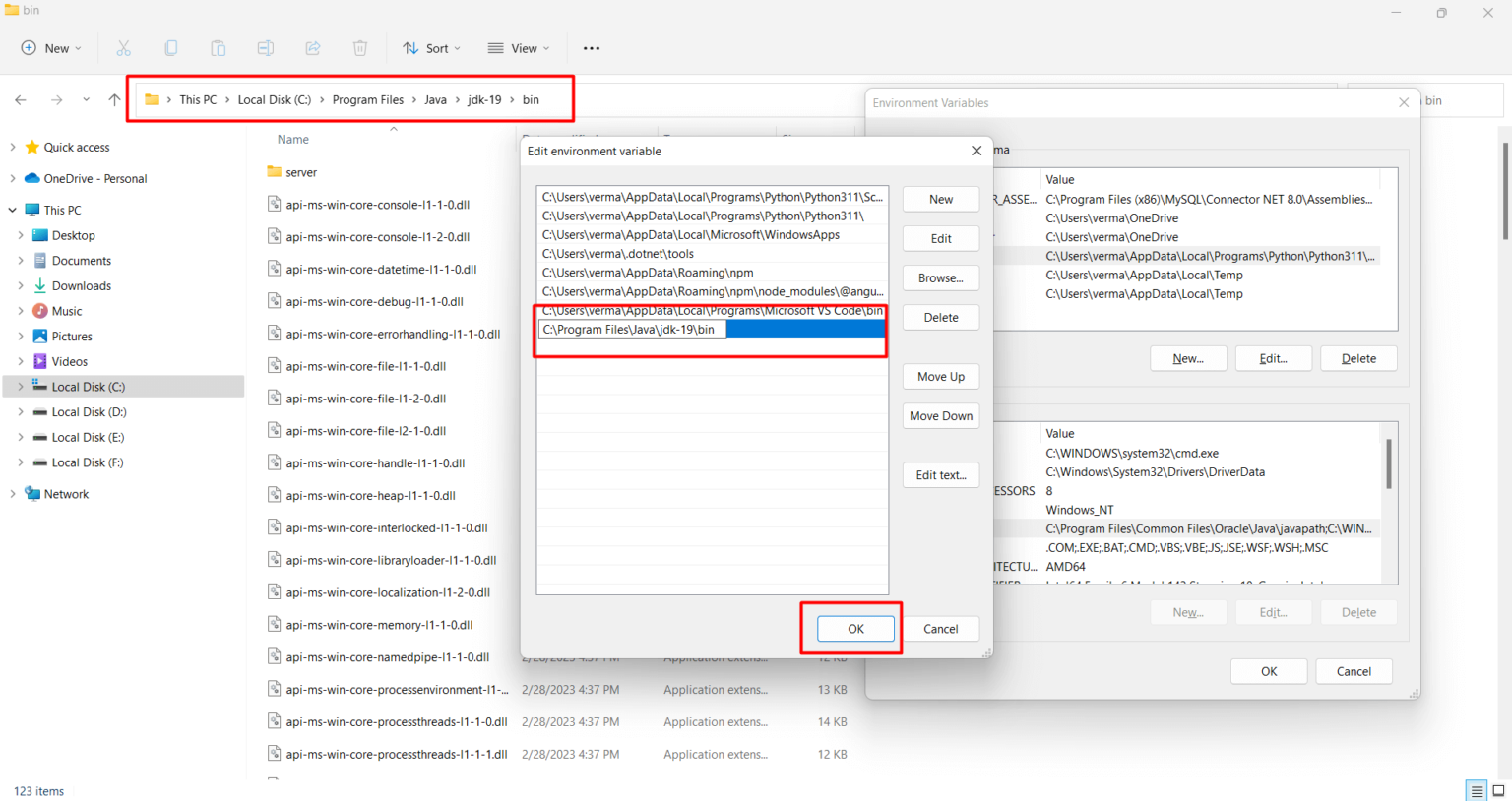Open the Sort dropdown menu
Viewport: 1512px width, 801px height.
[x=431, y=48]
